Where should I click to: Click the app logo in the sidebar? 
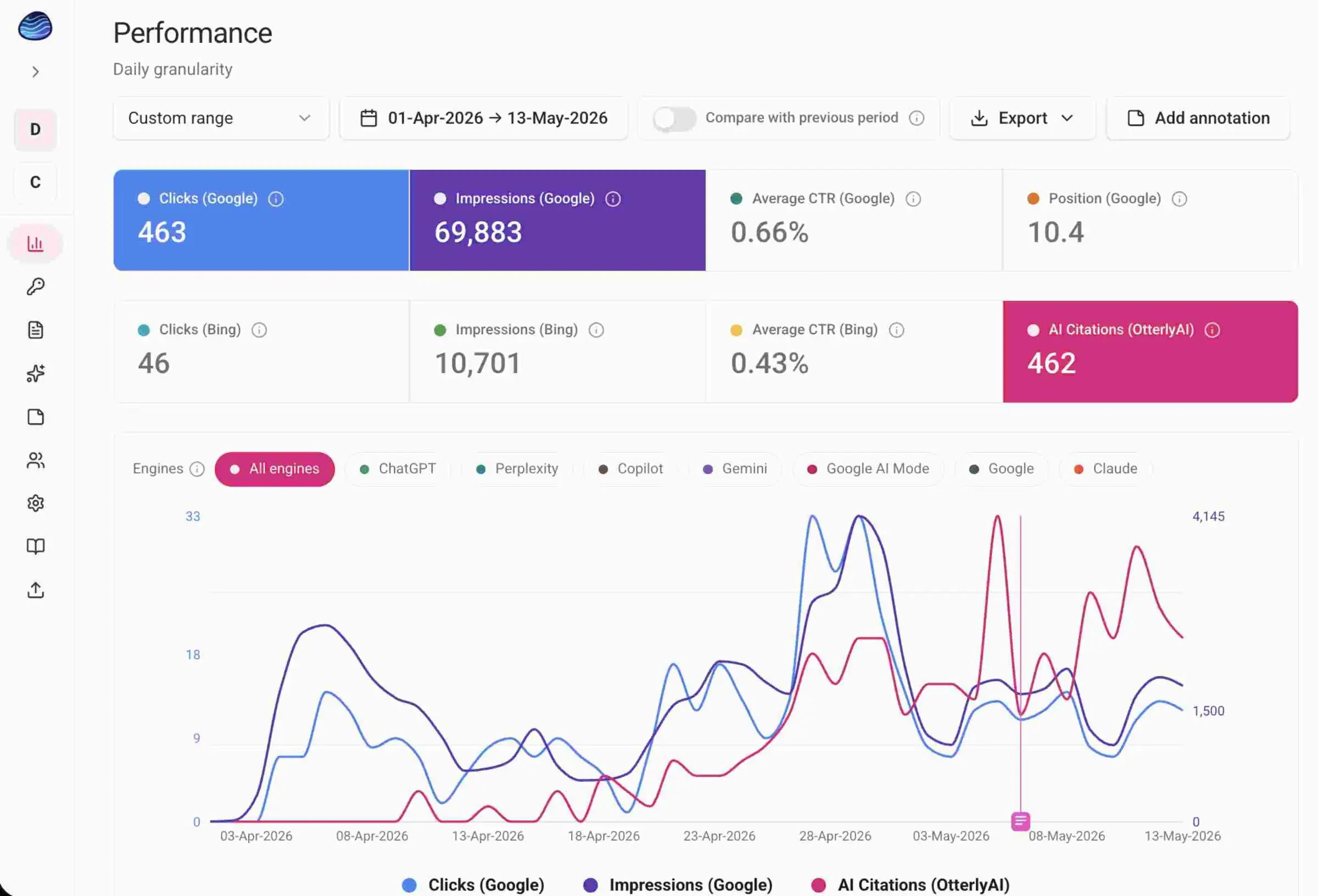(x=35, y=26)
